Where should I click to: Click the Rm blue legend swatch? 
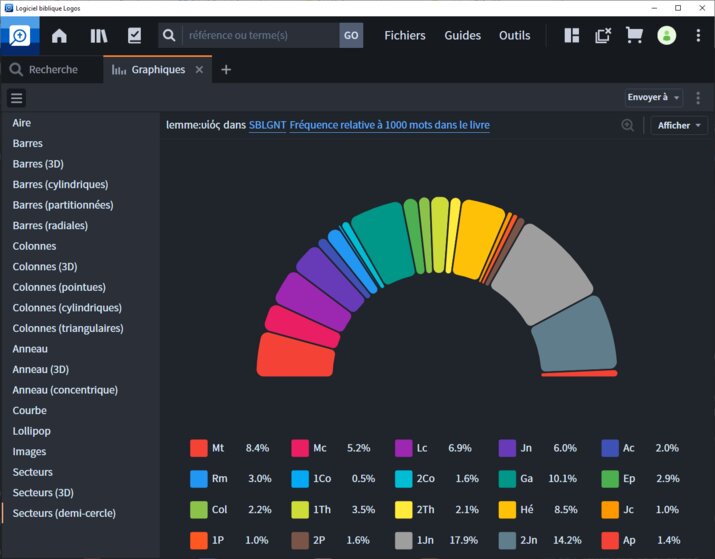[199, 479]
